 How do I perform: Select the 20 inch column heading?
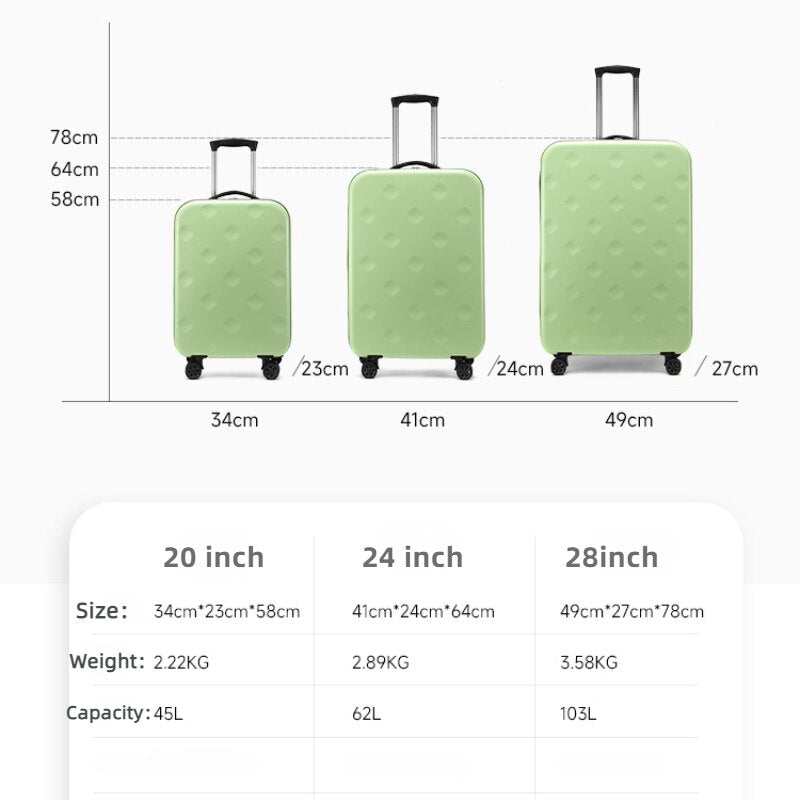pos(214,558)
